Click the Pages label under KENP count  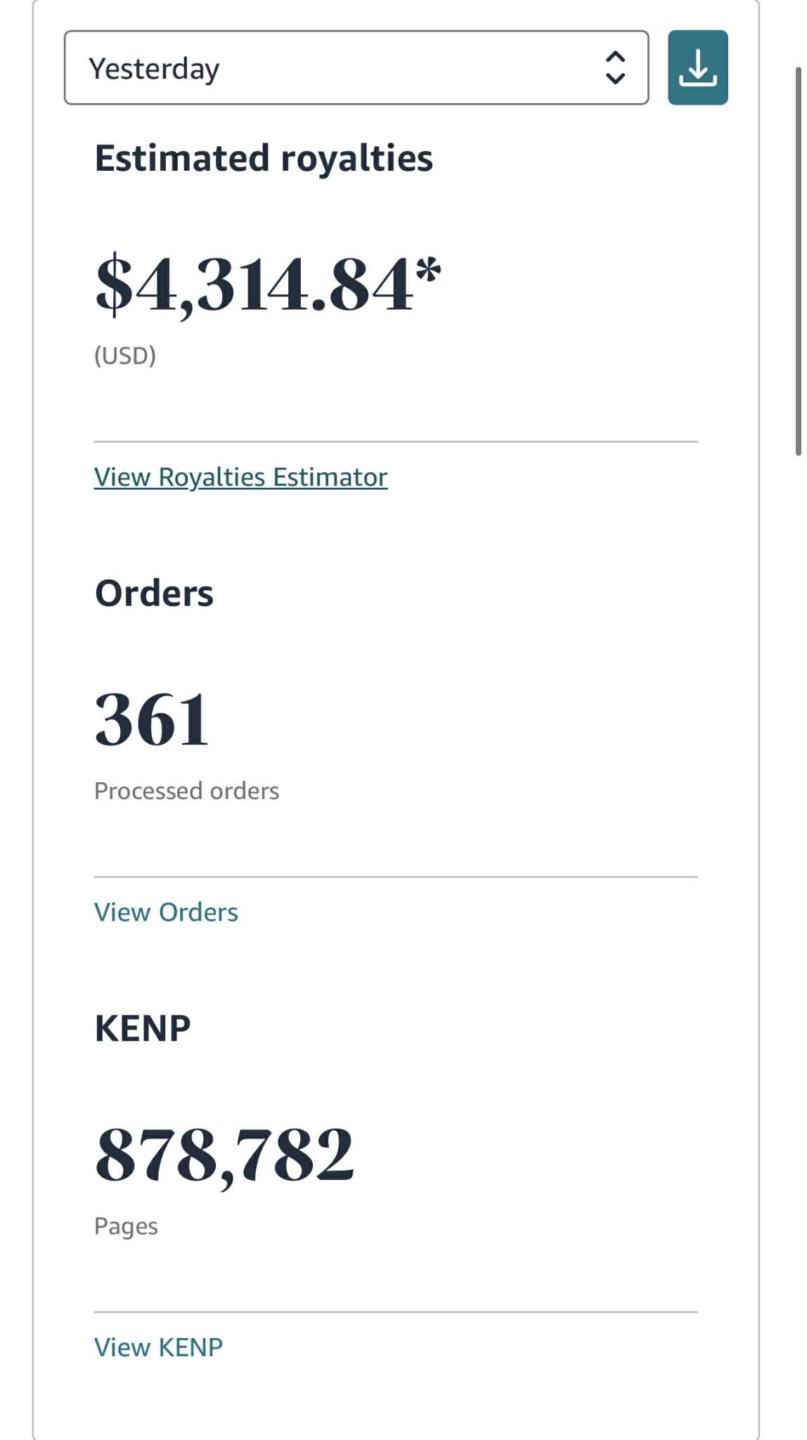click(126, 1226)
